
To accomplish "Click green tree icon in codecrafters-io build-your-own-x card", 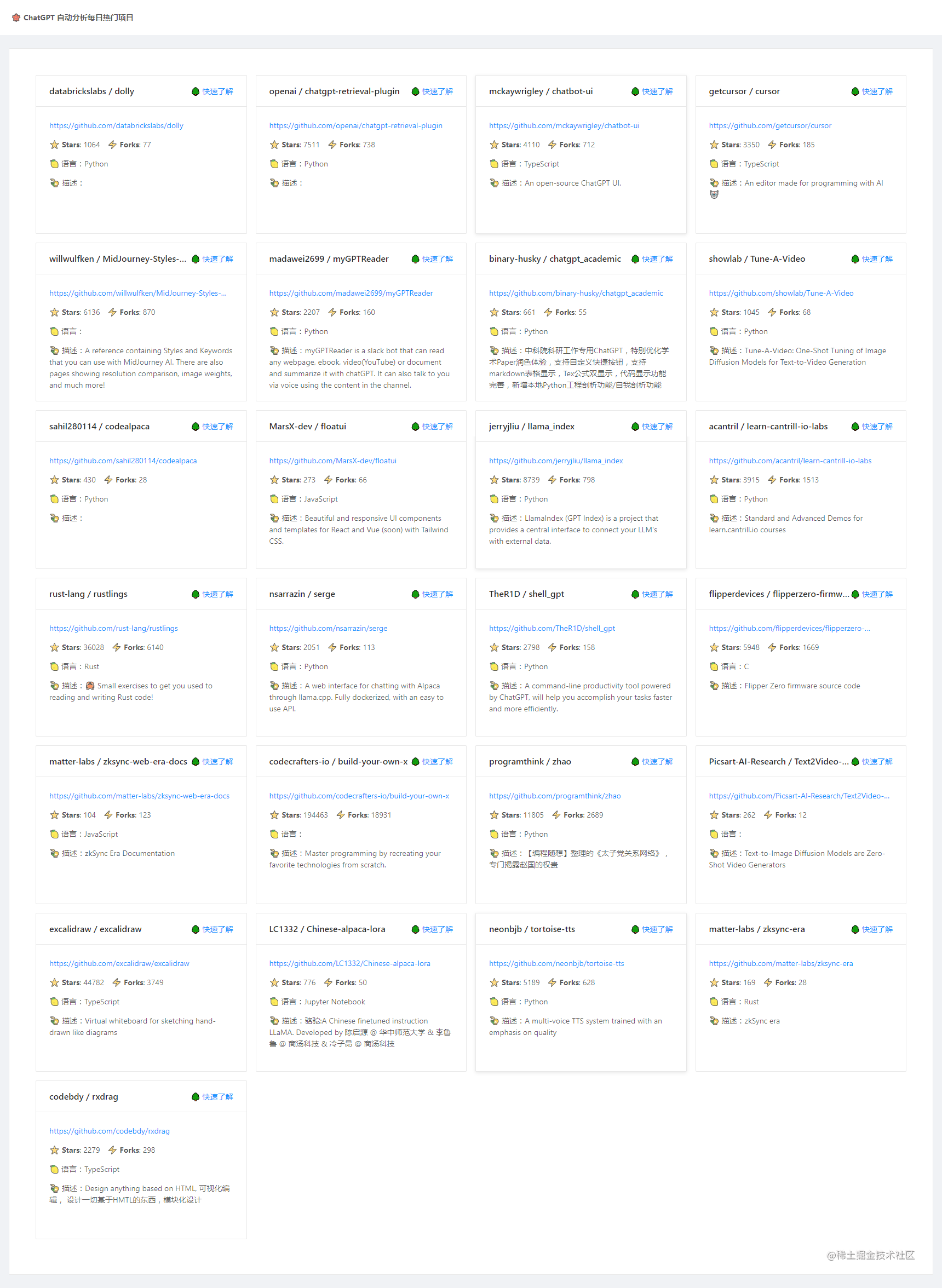I will click(416, 762).
